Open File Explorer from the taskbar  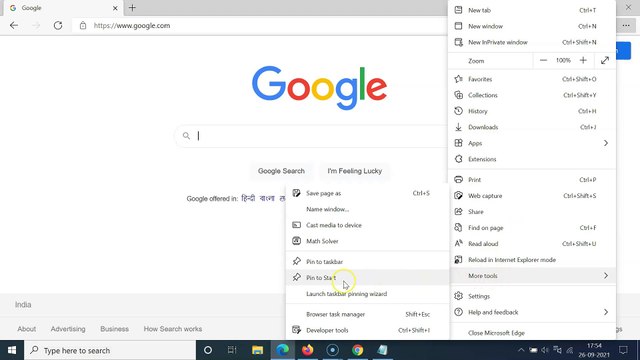click(x=258, y=350)
